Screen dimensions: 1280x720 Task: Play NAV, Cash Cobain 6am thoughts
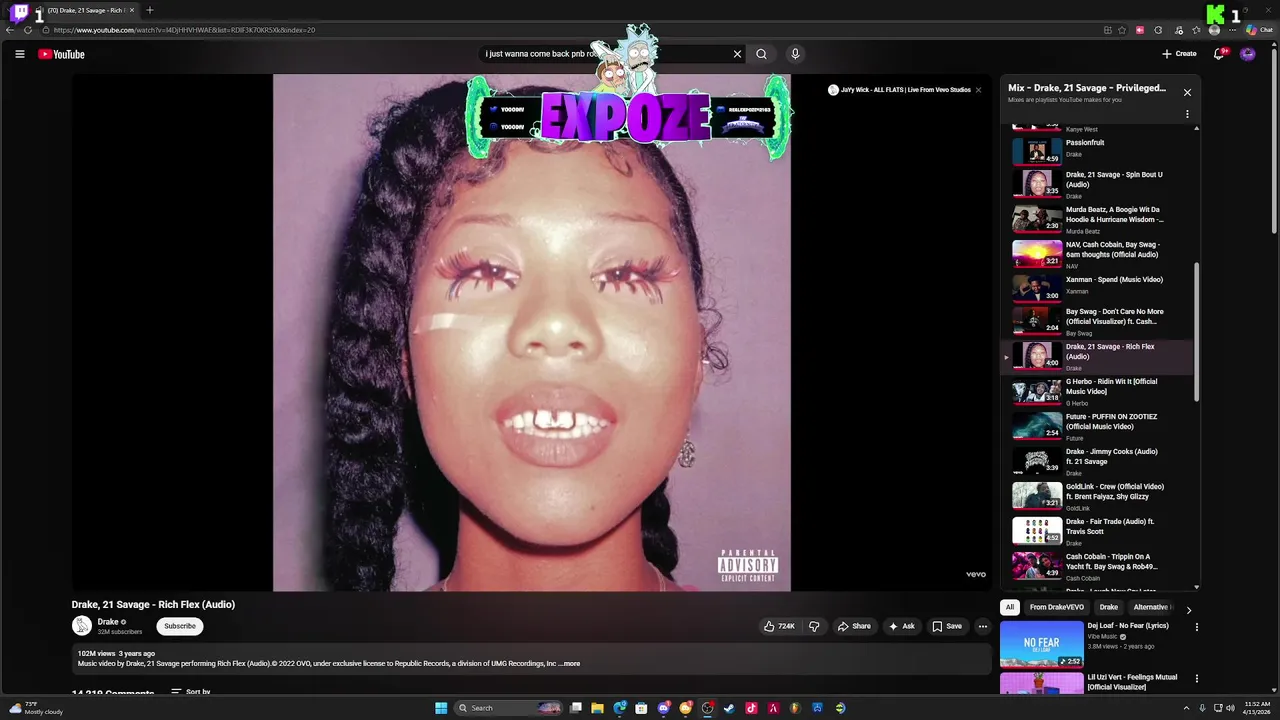pos(1098,254)
